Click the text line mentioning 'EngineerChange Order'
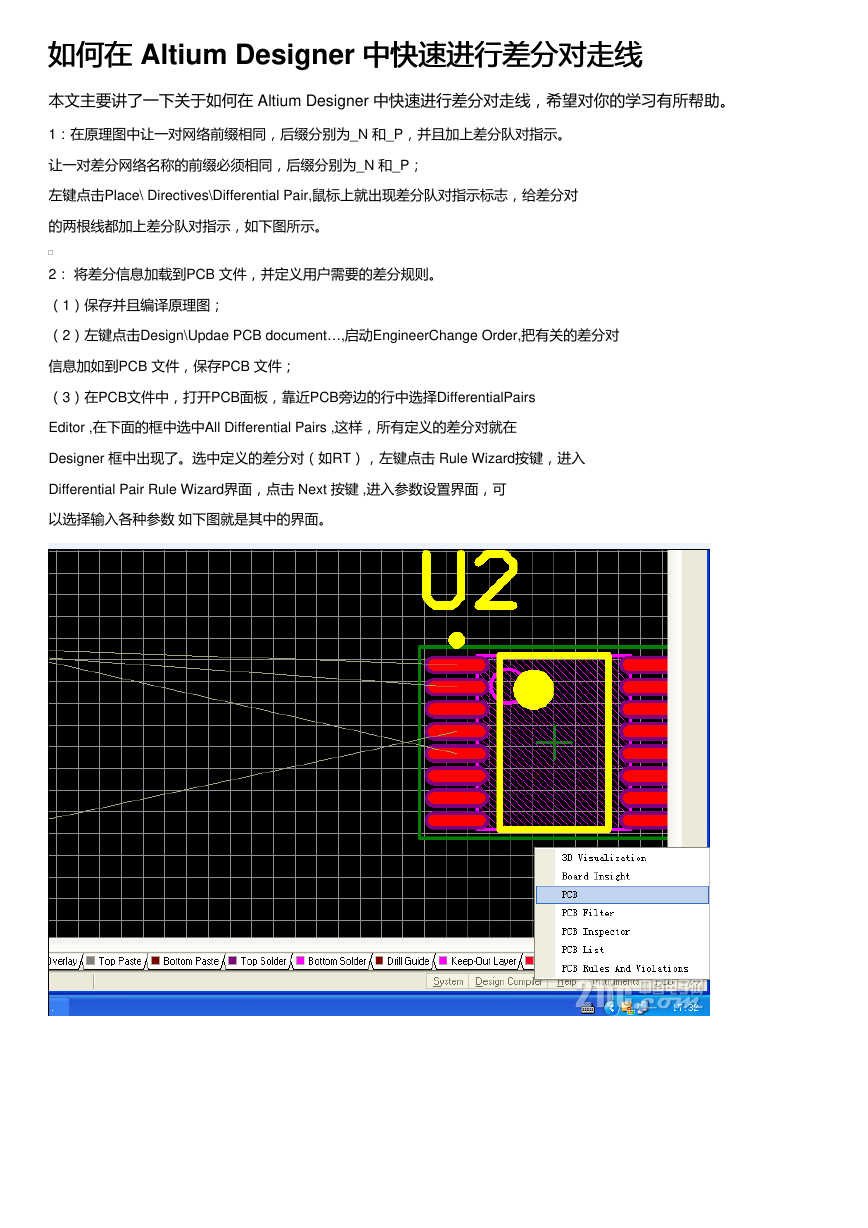The image size is (868, 1228). pos(334,335)
